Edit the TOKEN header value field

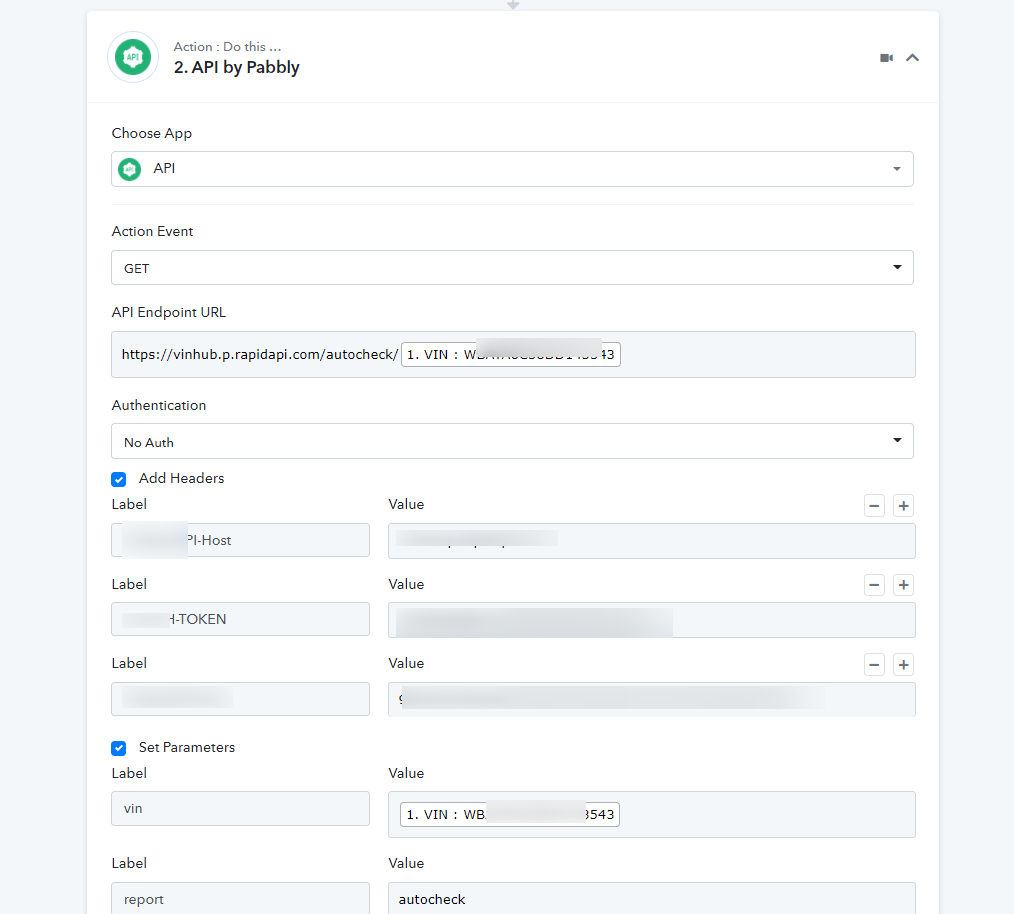tap(651, 620)
